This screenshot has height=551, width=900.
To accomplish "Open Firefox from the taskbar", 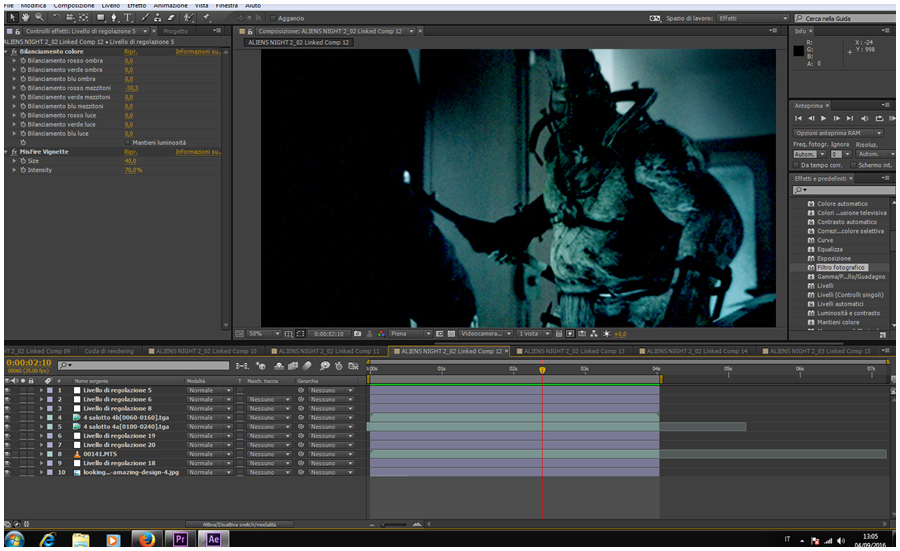I will [x=146, y=539].
